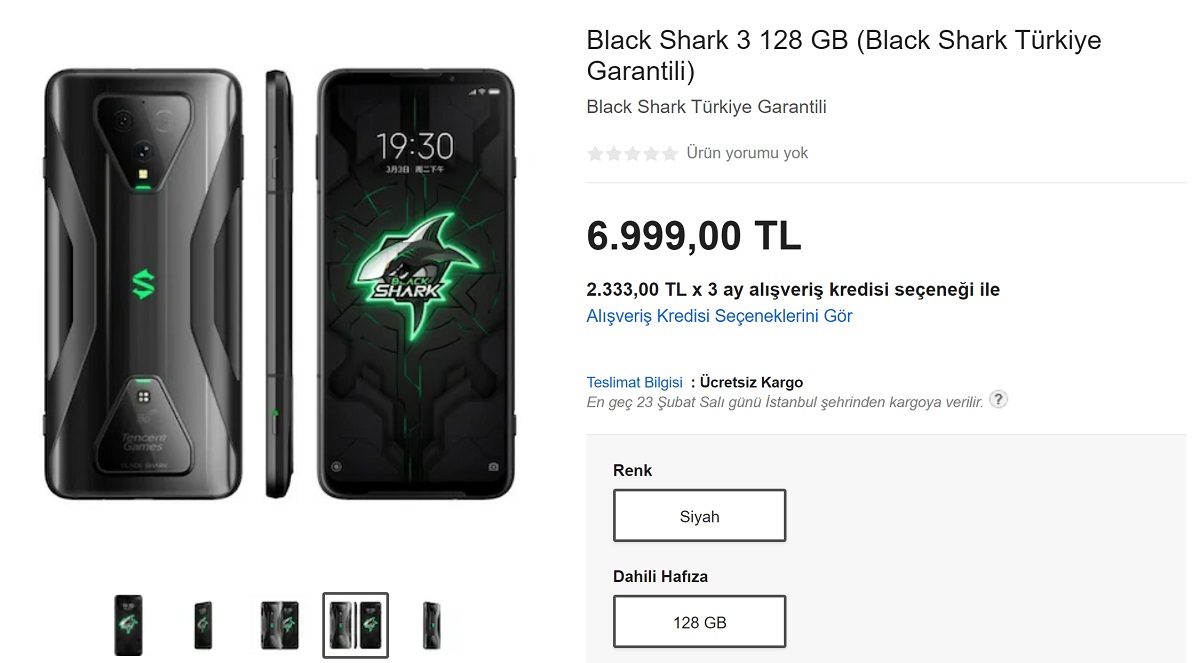Open third thumbnail showing back and front

(279, 625)
